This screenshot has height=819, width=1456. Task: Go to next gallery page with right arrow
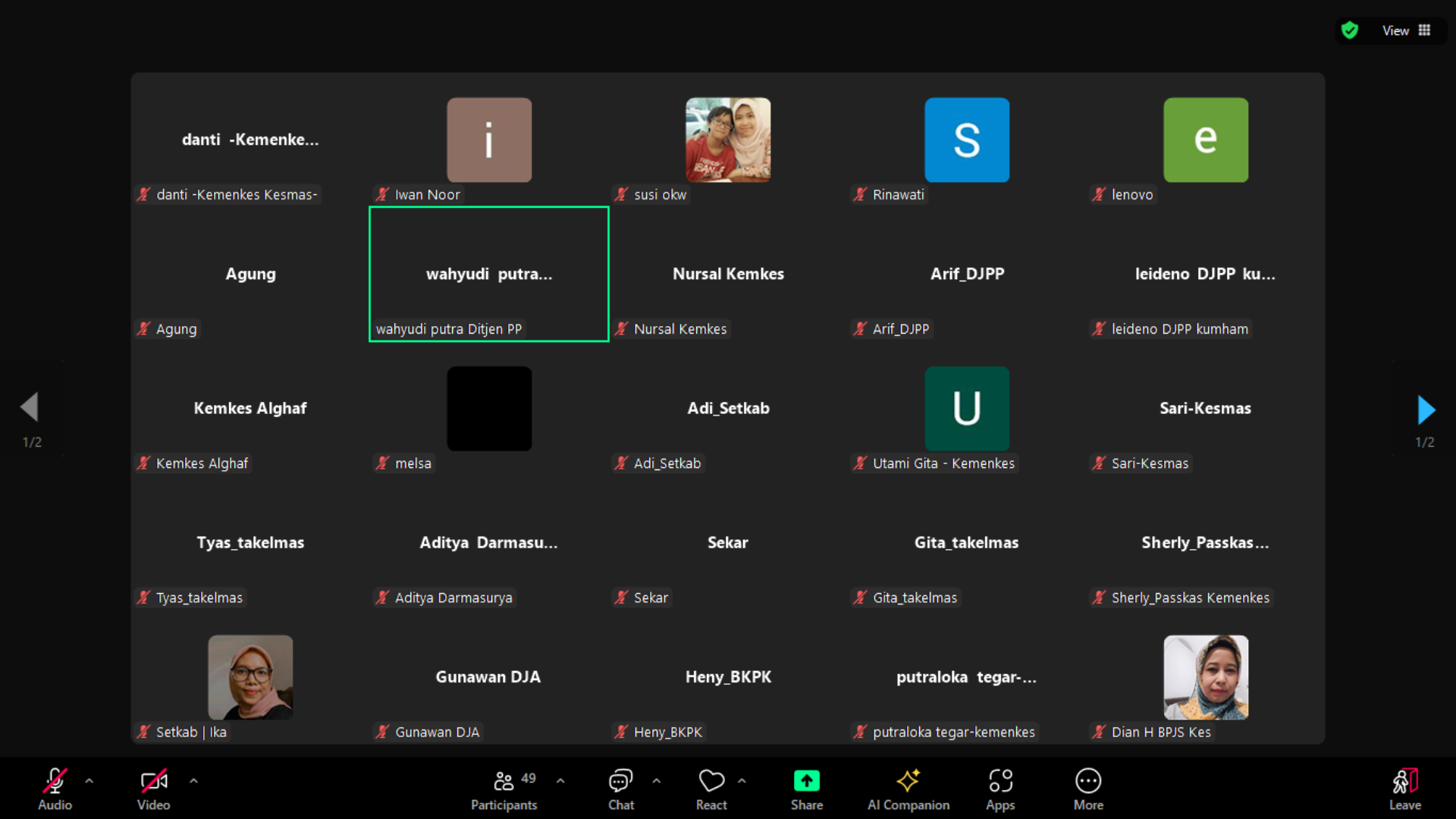(1426, 409)
